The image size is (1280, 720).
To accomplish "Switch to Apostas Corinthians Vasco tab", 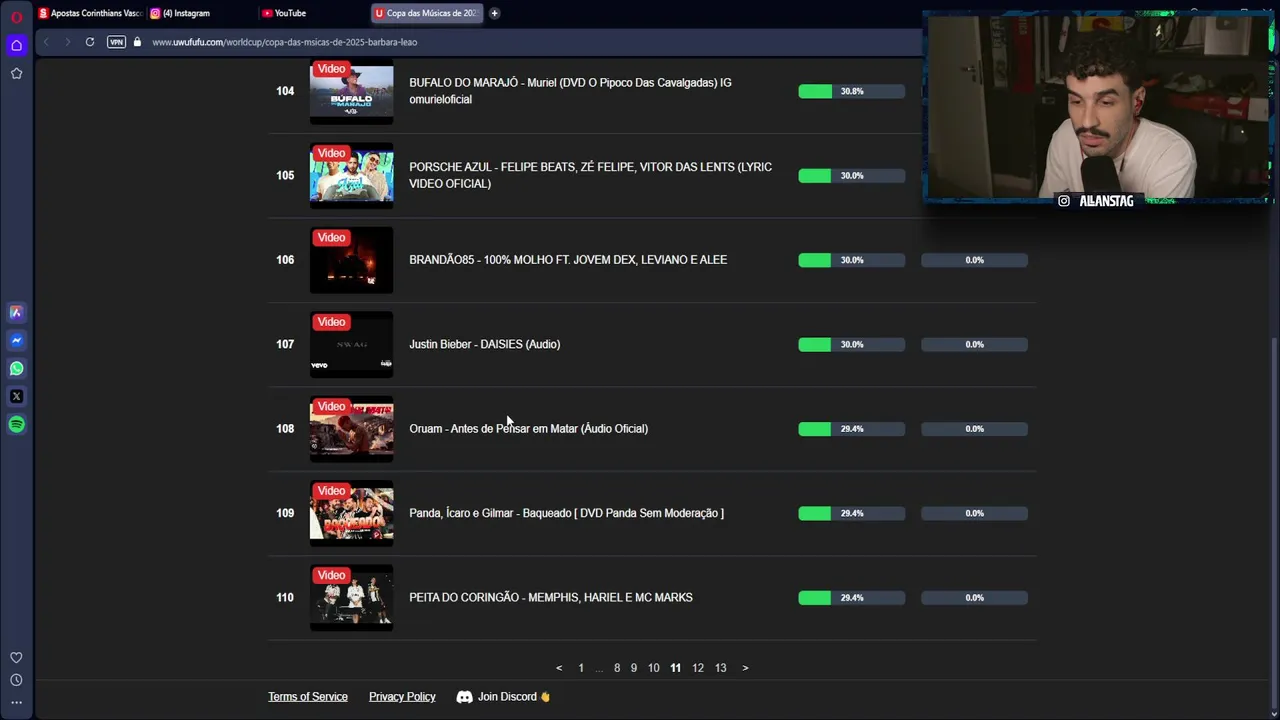I will click(90, 13).
